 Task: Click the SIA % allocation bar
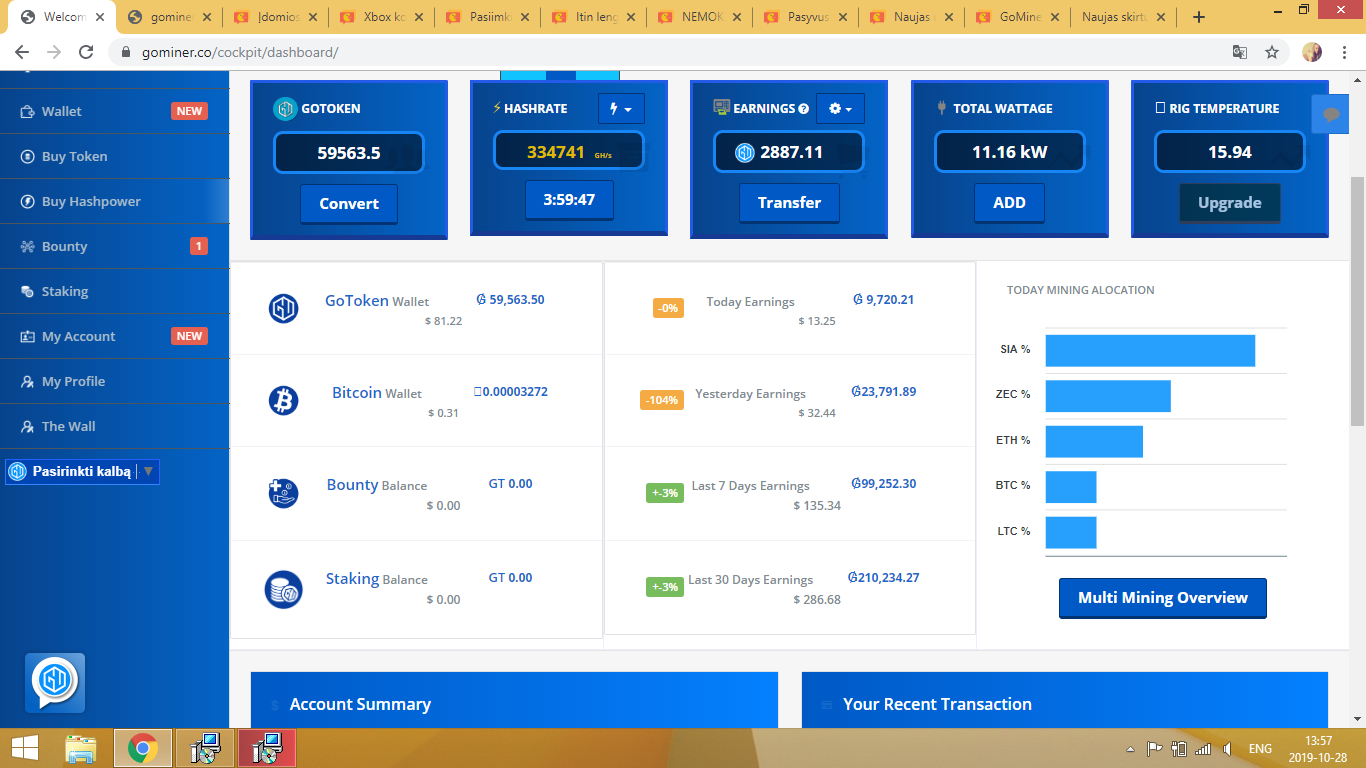pyautogui.click(x=1150, y=350)
